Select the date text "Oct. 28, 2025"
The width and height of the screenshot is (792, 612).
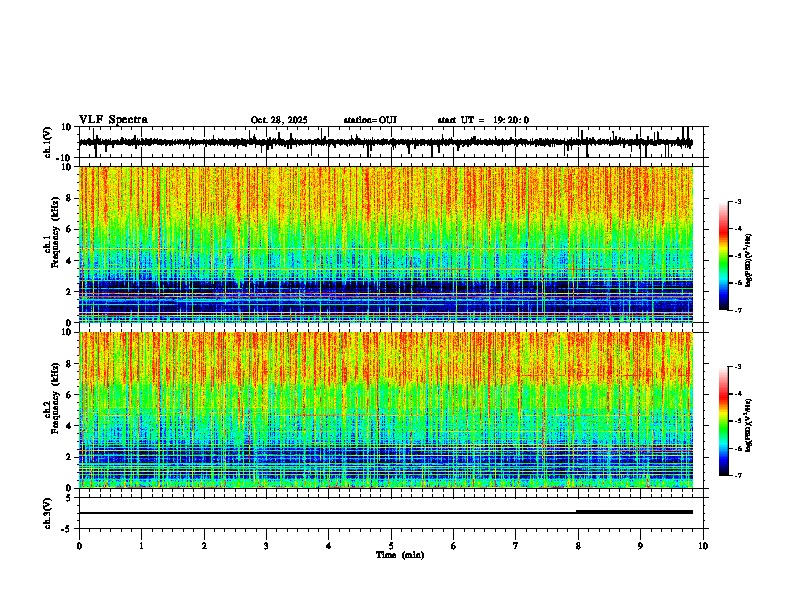click(x=279, y=120)
